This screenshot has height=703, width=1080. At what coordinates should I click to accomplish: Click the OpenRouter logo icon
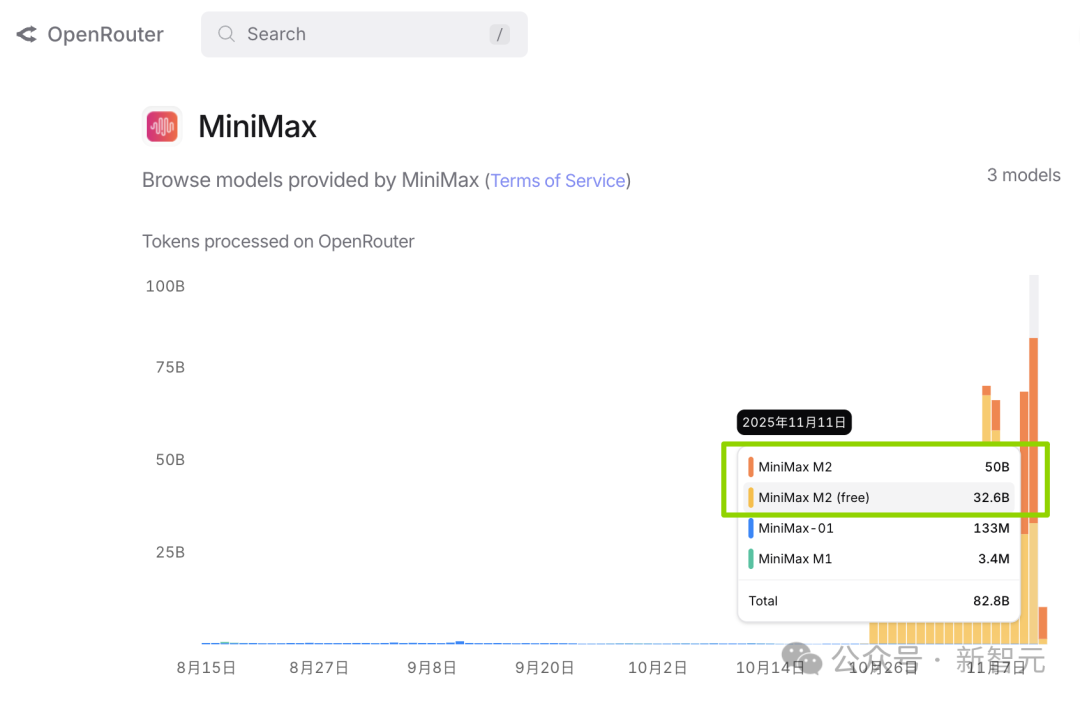pyautogui.click(x=27, y=34)
